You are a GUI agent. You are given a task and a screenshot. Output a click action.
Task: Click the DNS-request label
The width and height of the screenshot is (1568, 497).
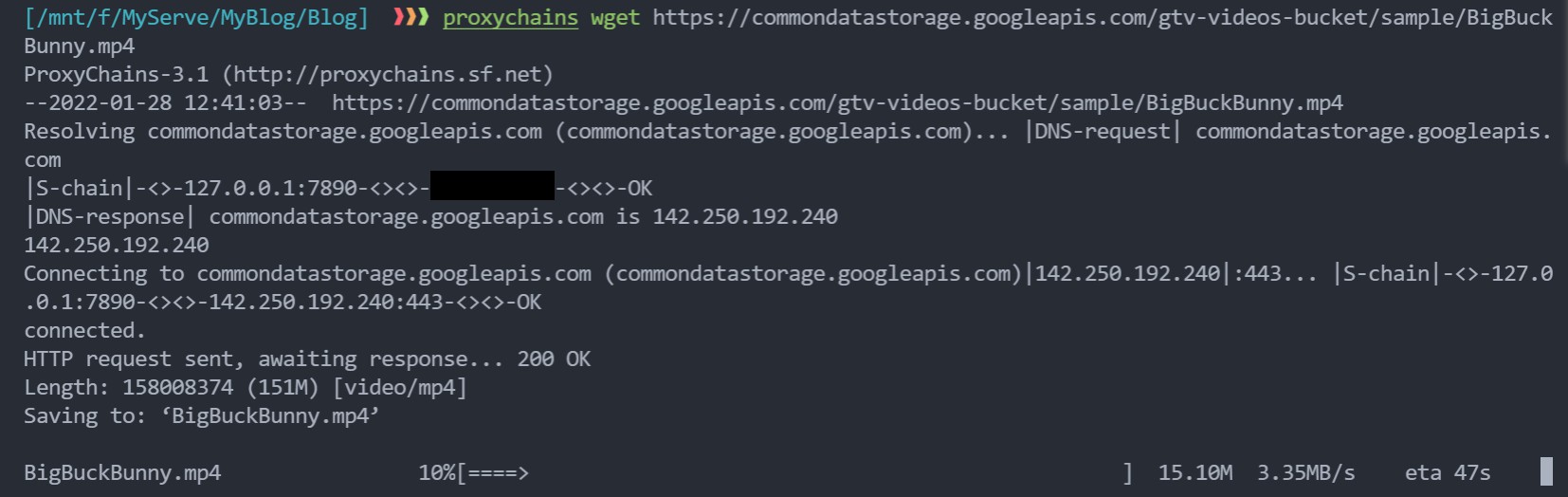[1103, 131]
